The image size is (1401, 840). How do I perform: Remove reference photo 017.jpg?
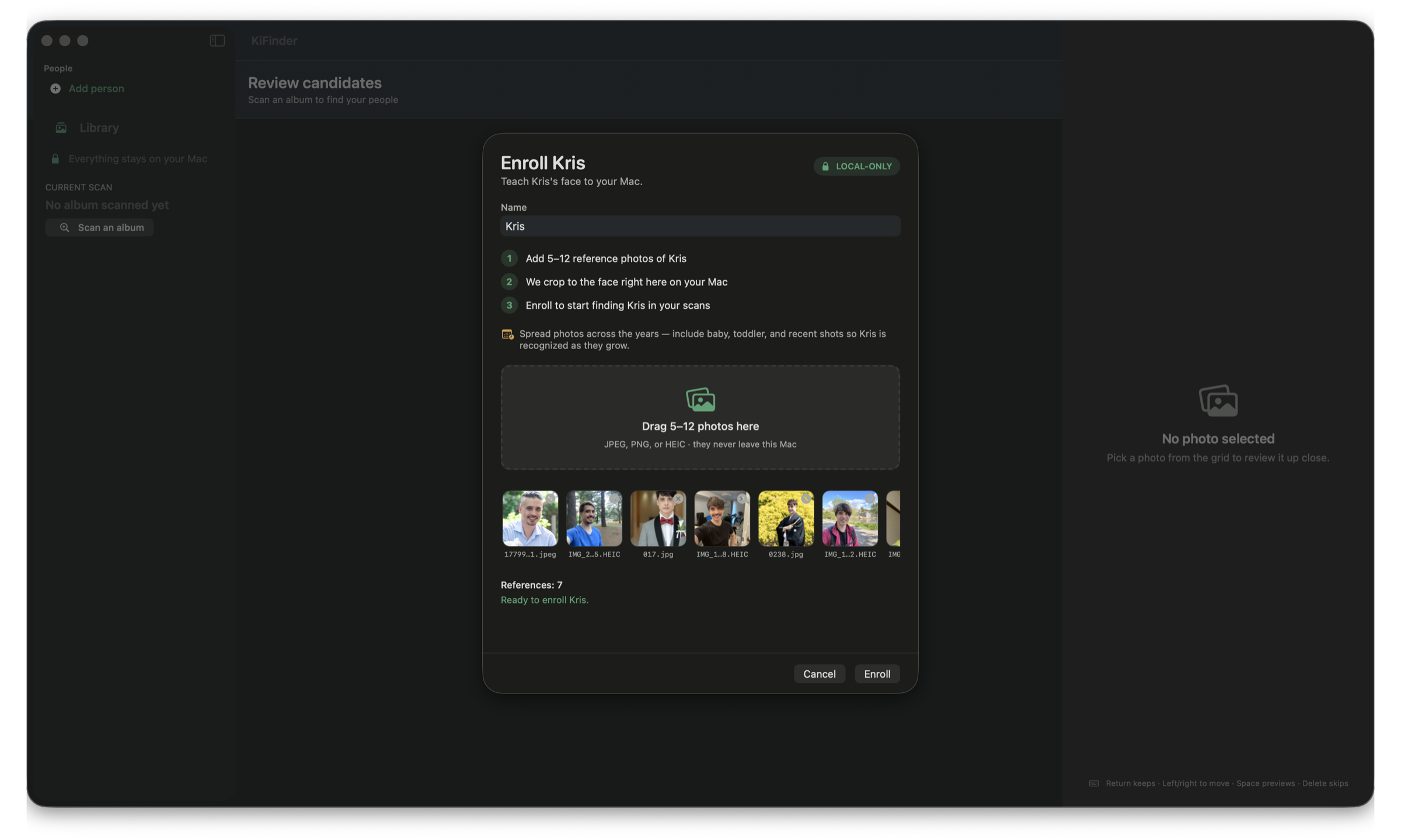(x=678, y=499)
